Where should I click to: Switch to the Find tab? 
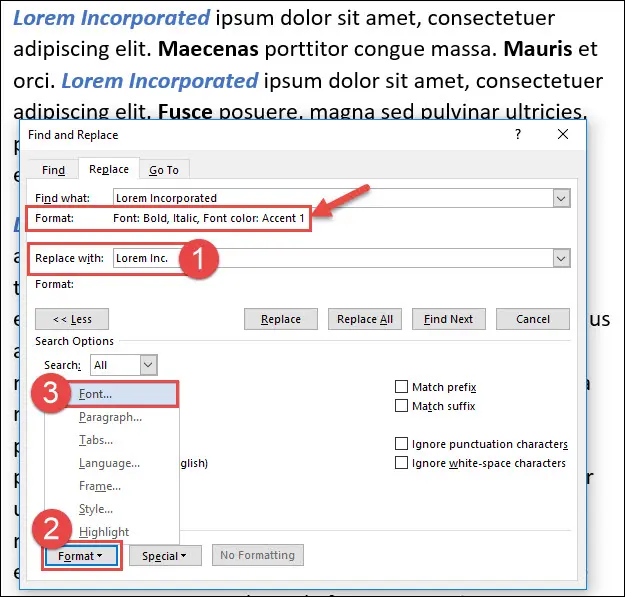(x=53, y=170)
